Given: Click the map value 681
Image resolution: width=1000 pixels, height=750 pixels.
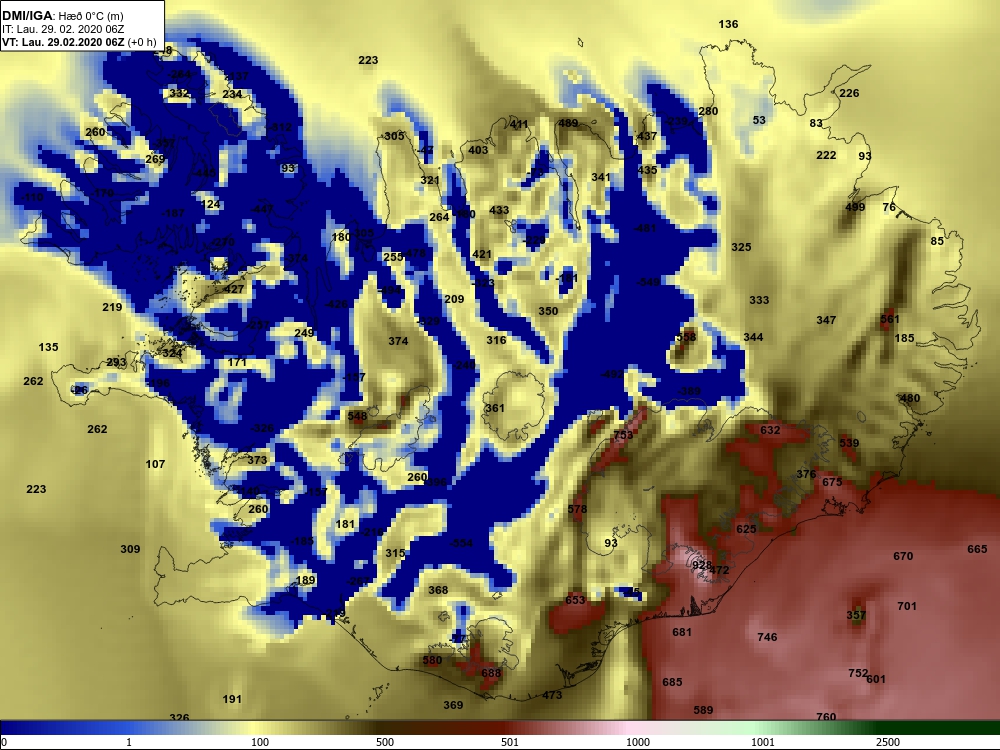Looking at the screenshot, I should (x=682, y=632).
